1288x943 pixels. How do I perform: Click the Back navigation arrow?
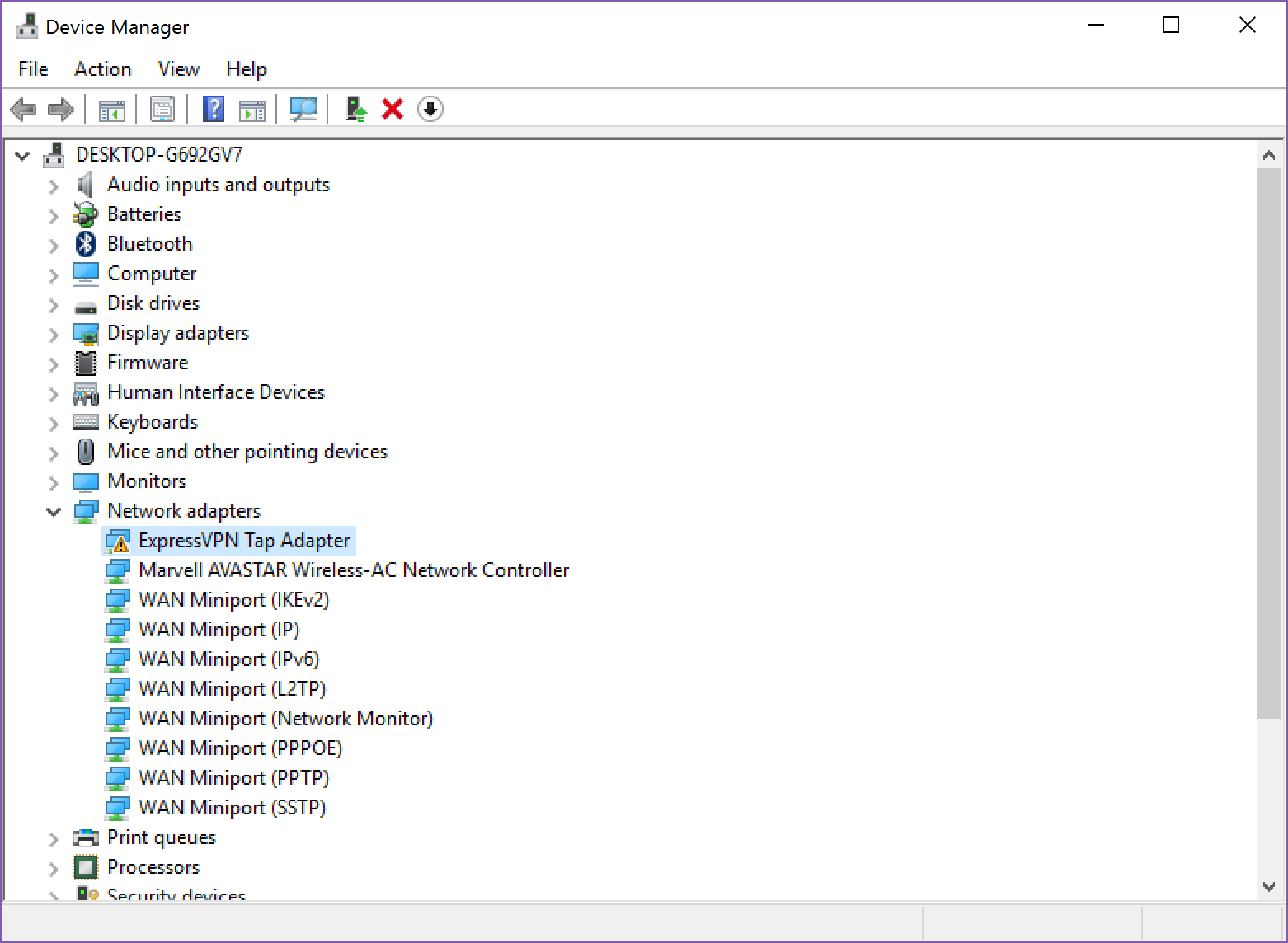23,108
